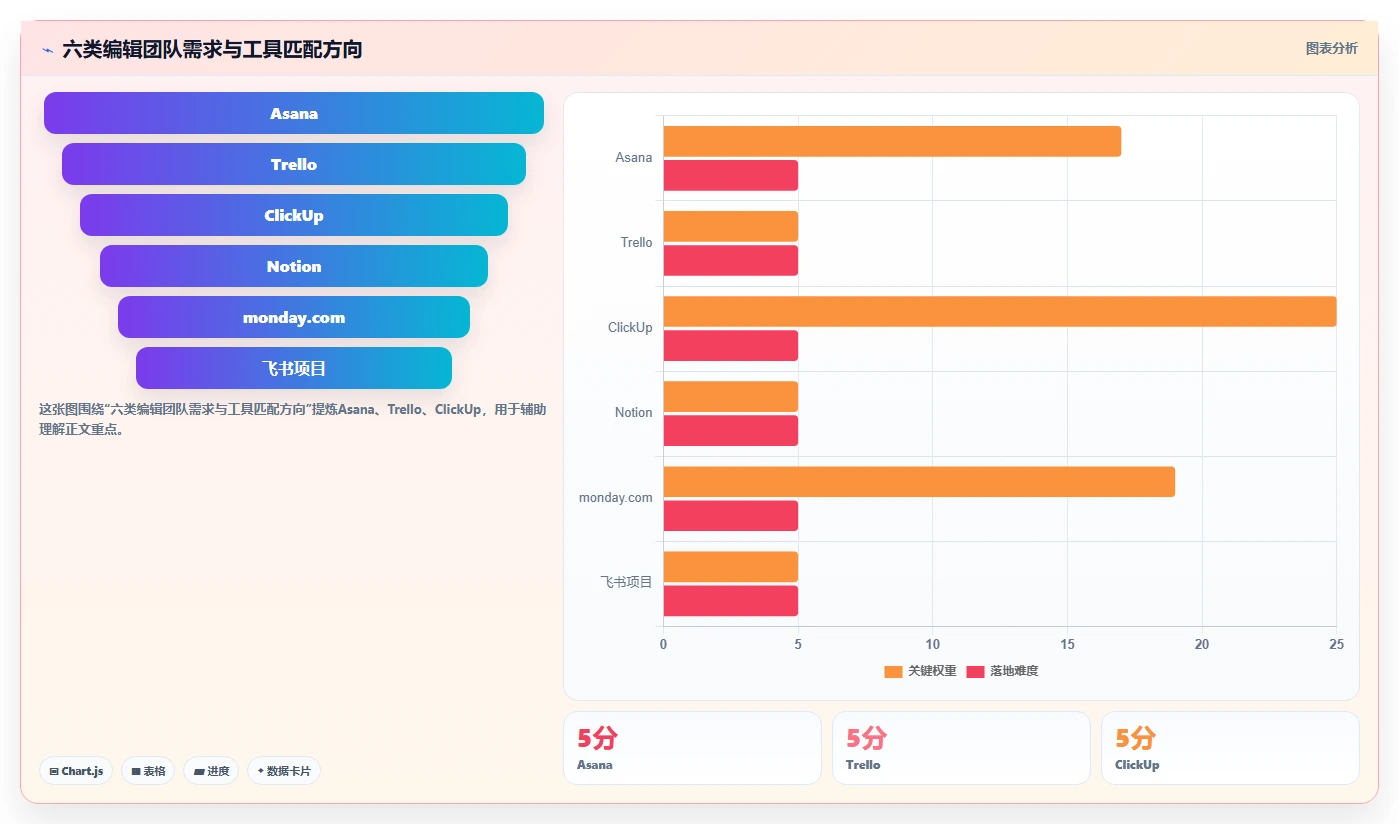
Task: Click the x-axis value 15
Action: [x=1067, y=644]
